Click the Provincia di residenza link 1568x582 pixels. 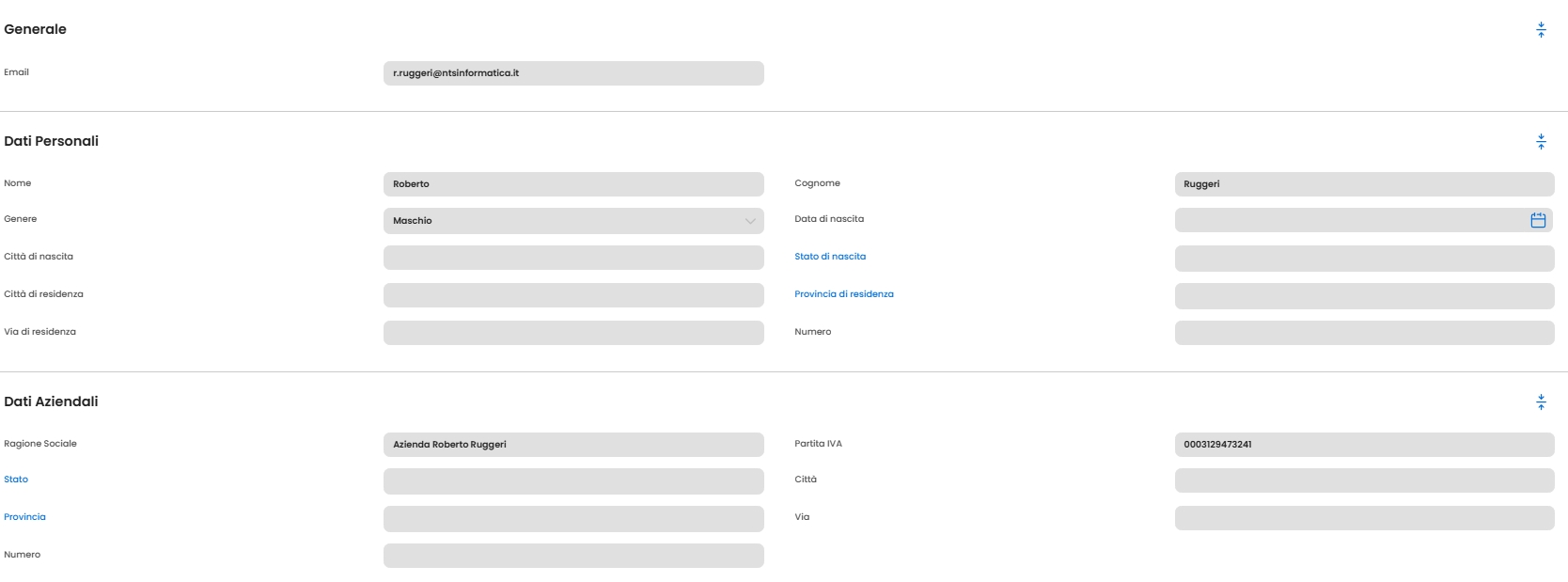click(x=843, y=294)
